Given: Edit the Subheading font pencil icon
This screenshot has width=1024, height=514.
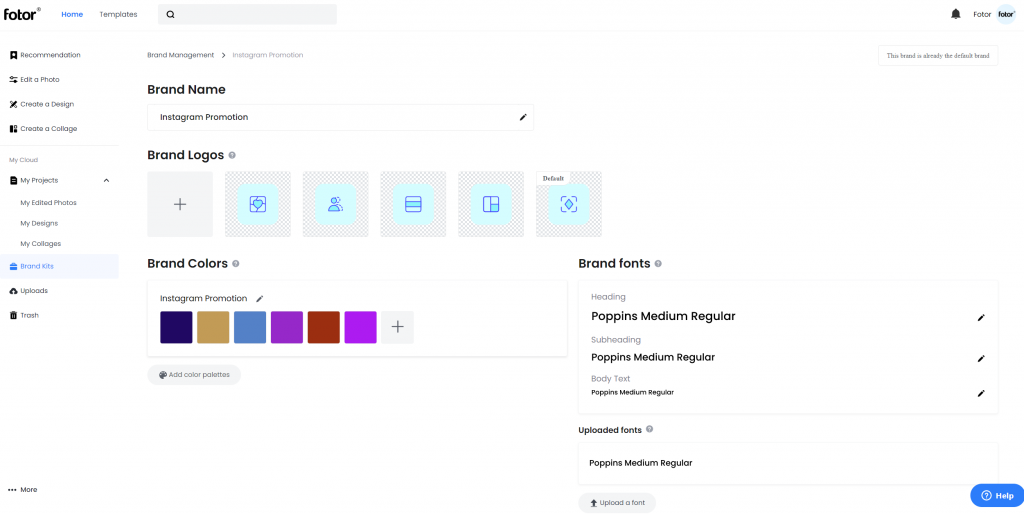Looking at the screenshot, I should click(980, 359).
